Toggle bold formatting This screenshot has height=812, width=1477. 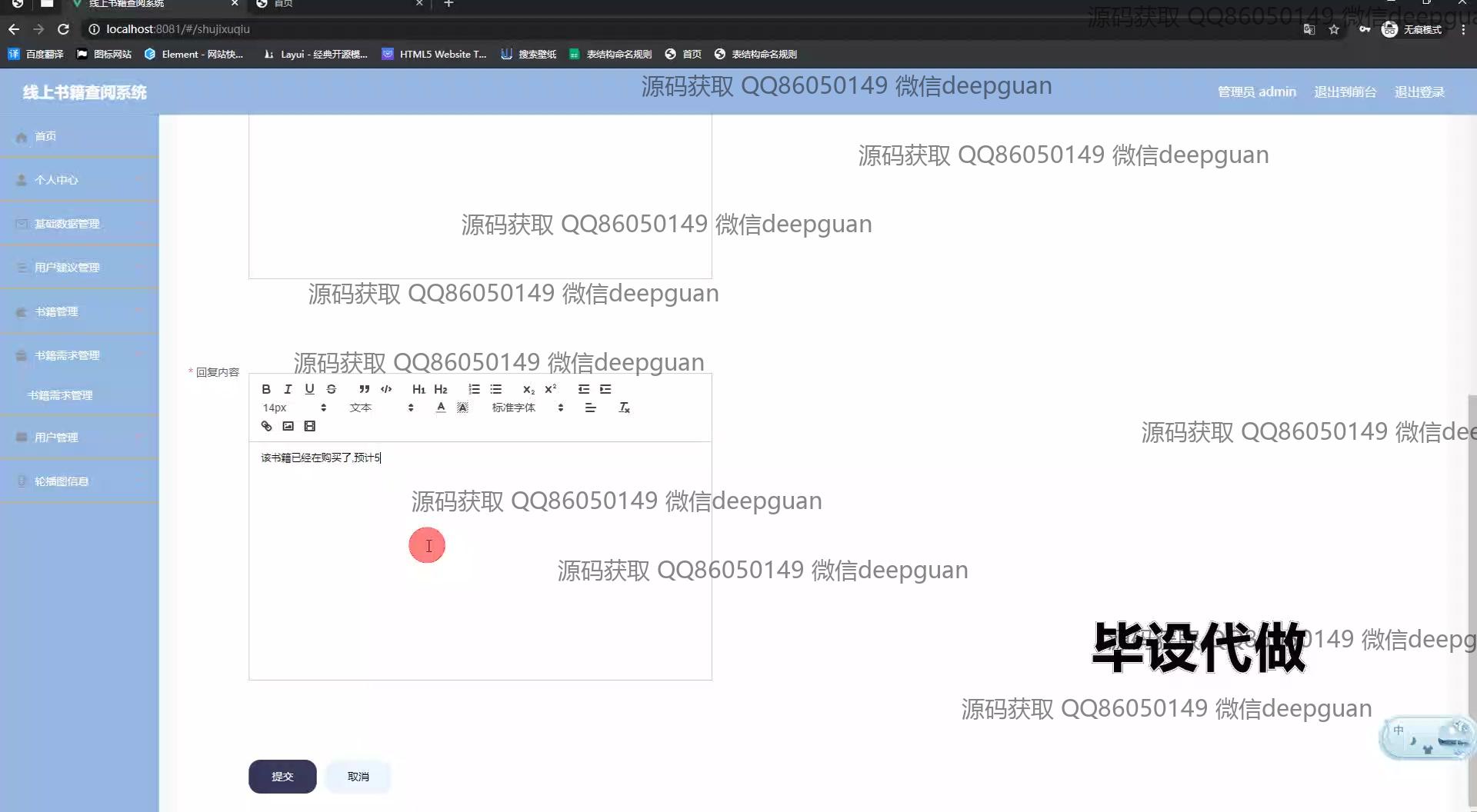point(266,389)
